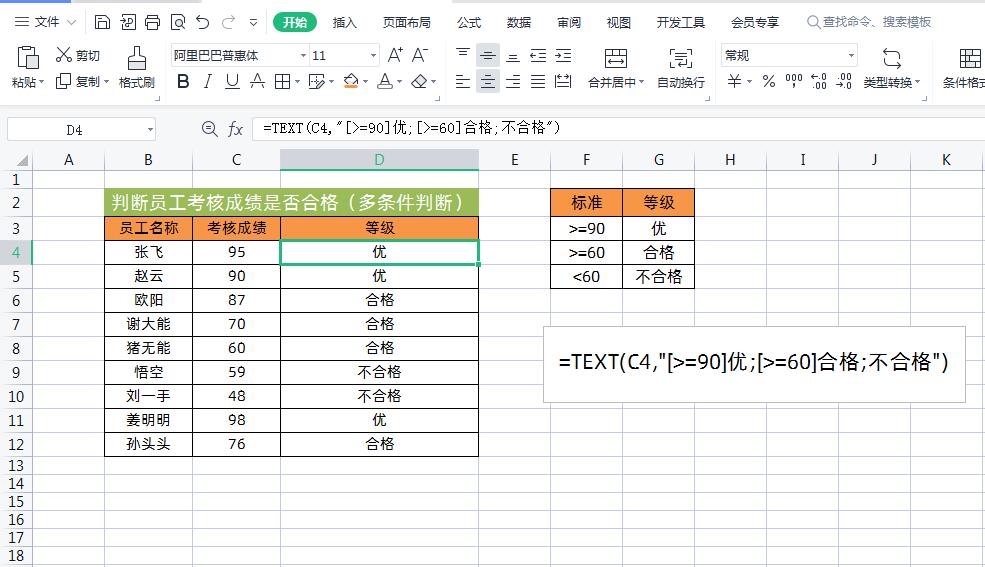Screen dimensions: 985x567
Task: Click the Undo arrow icon
Action: coord(202,23)
